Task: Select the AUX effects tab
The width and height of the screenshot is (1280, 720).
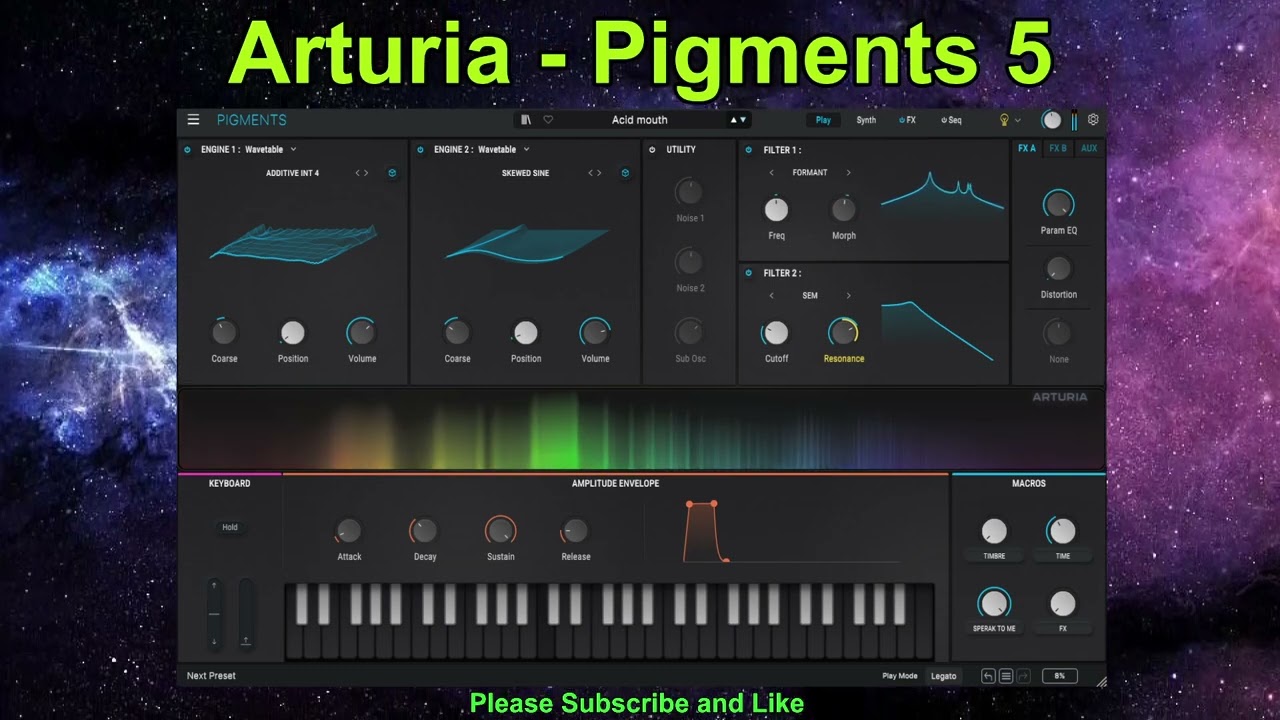Action: pos(1089,149)
